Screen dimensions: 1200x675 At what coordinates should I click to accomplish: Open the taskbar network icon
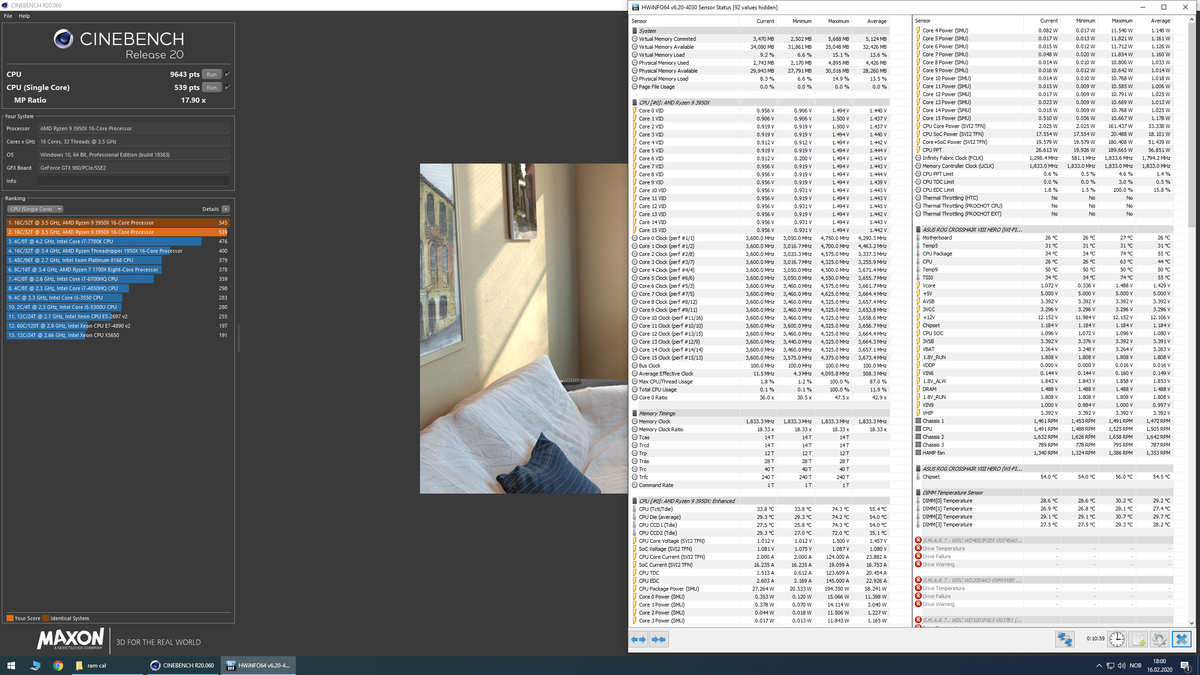click(1110, 665)
